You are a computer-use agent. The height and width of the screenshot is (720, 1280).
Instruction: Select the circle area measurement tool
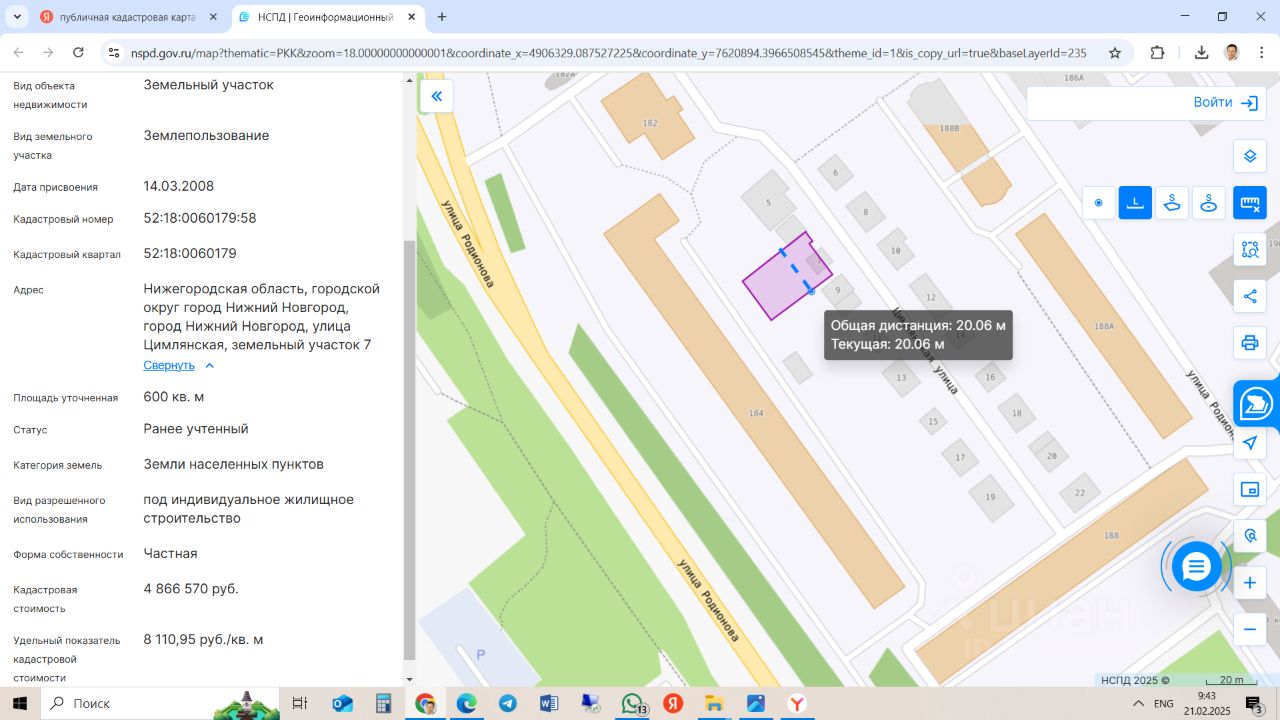[1209, 203]
